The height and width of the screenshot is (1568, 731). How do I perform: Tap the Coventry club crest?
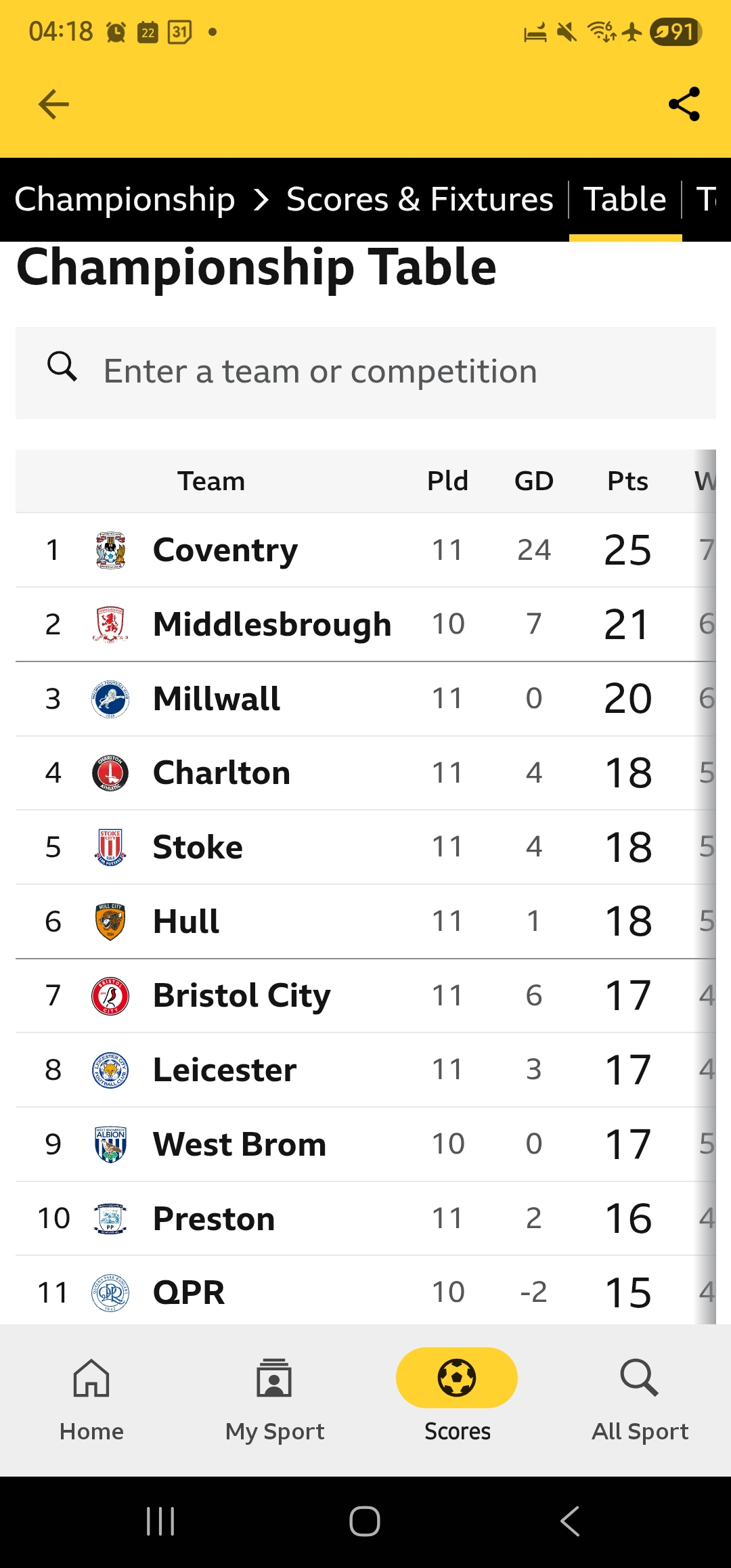(x=110, y=550)
